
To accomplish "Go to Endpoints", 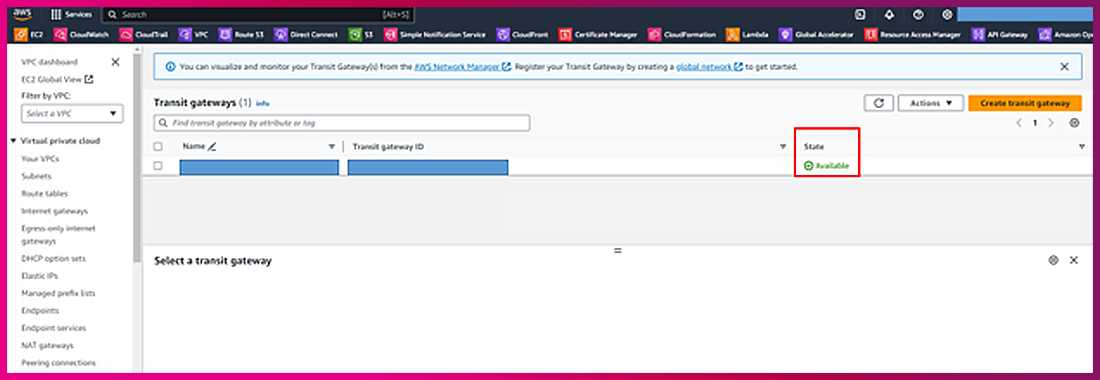I will [40, 311].
